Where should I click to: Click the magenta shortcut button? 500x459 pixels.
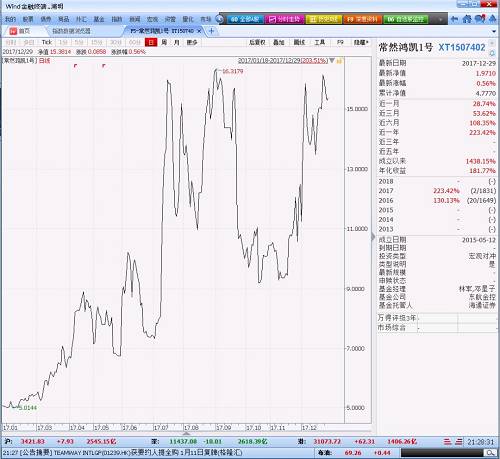click(284, 19)
